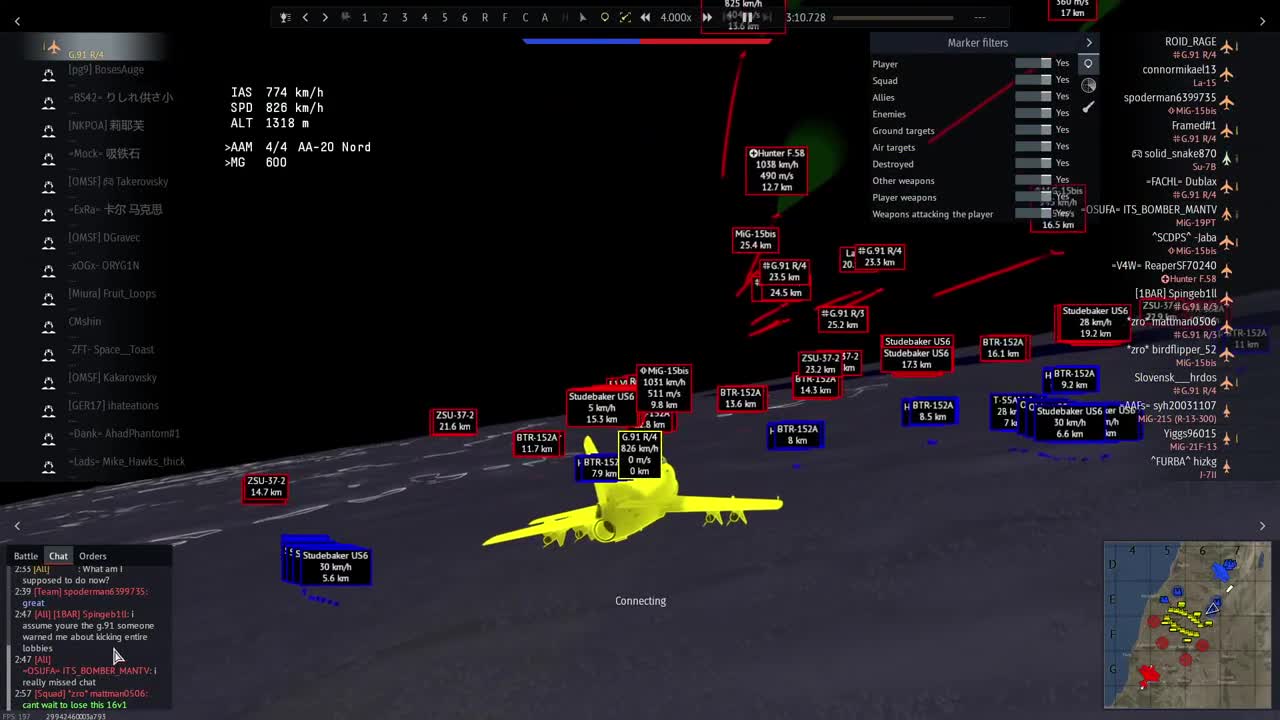This screenshot has height=720, width=1280.
Task: Click the trophy list icon in toolbar
Action: (x=285, y=17)
